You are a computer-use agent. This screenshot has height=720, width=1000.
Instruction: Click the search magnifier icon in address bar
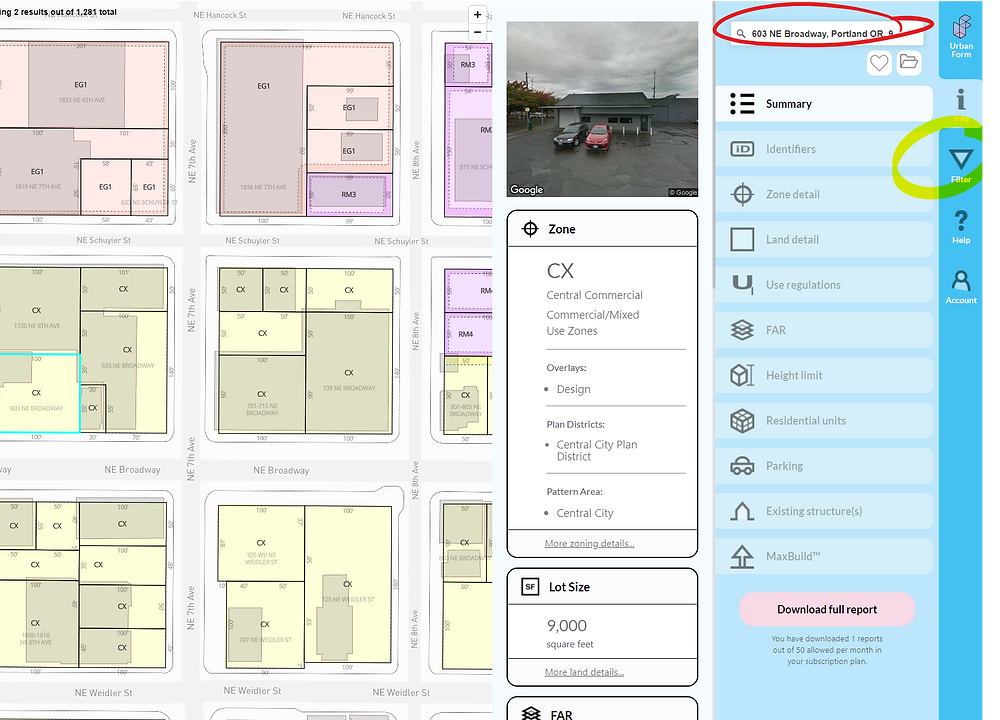(740, 33)
